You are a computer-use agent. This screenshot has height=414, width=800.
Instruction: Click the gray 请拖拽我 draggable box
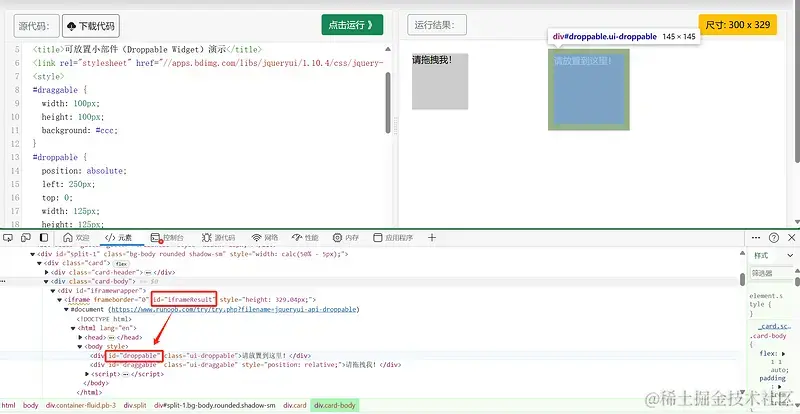coord(440,82)
